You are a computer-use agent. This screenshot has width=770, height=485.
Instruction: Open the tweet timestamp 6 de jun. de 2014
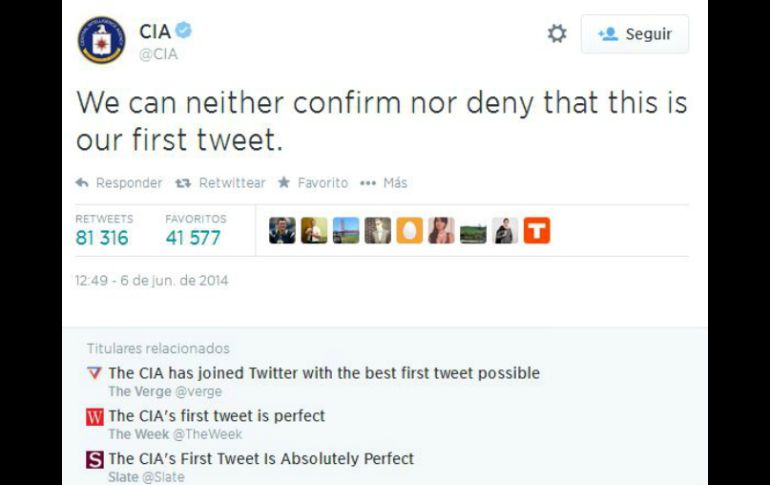pos(152,281)
